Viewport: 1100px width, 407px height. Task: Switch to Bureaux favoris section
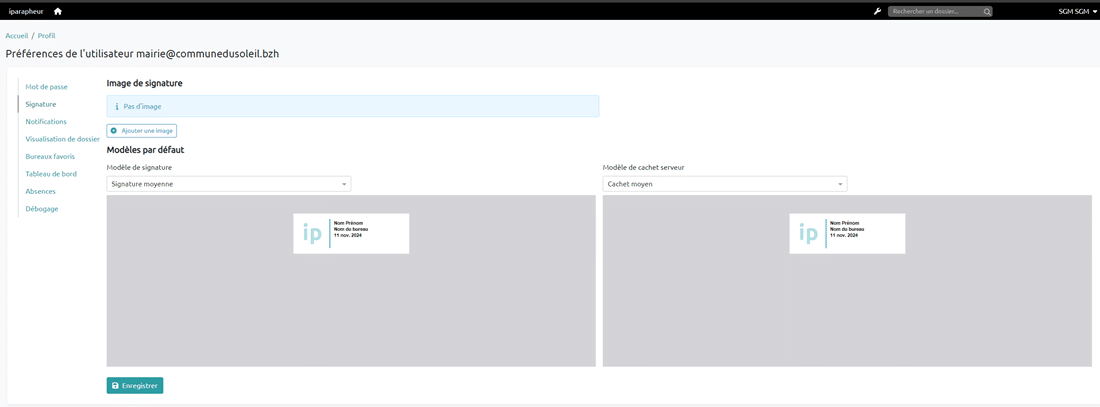pyautogui.click(x=50, y=156)
